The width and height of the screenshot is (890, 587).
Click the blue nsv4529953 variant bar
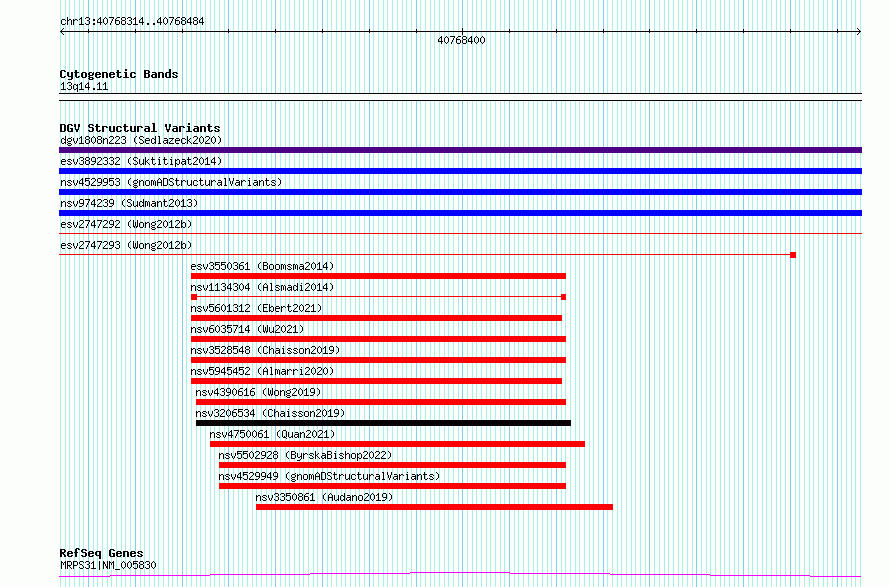[460, 192]
